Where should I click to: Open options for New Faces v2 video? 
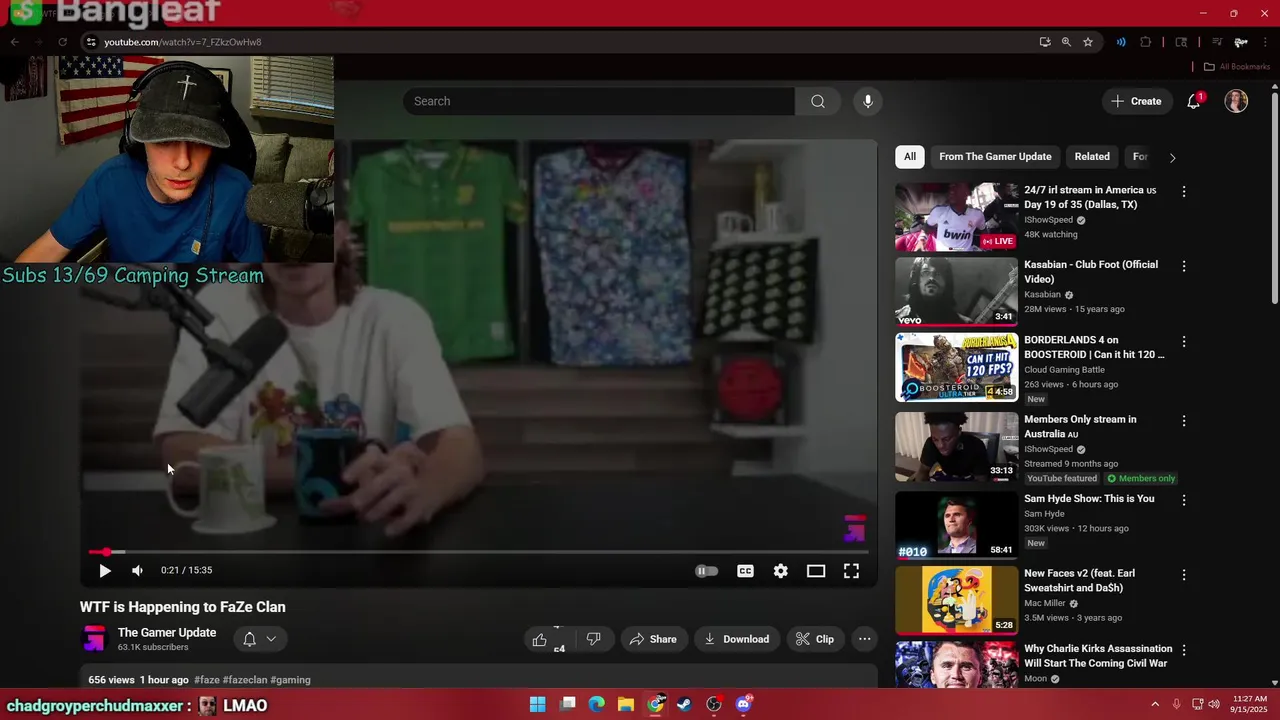click(x=1184, y=575)
